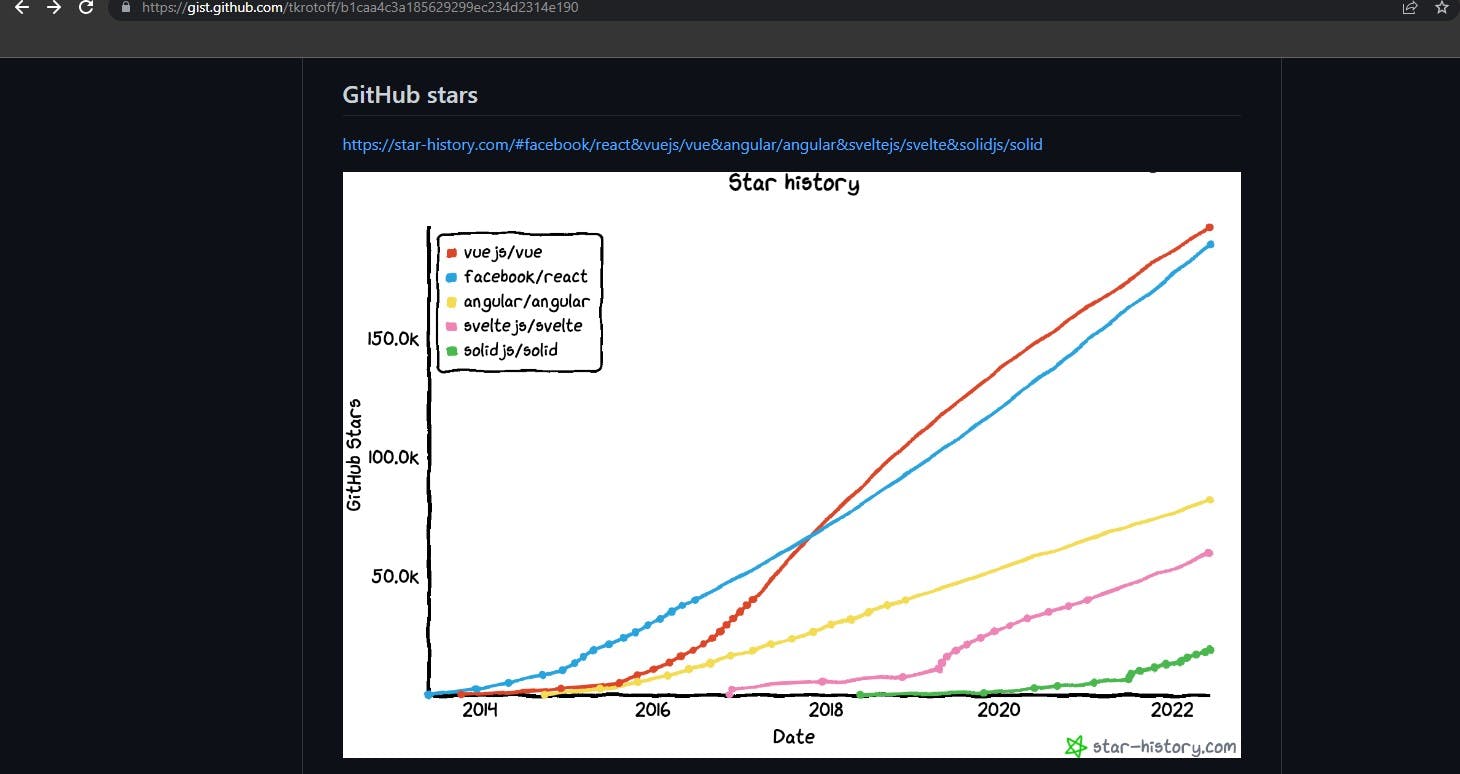Click the browser back arrow
The height and width of the screenshot is (774, 1460).
click(x=22, y=7)
